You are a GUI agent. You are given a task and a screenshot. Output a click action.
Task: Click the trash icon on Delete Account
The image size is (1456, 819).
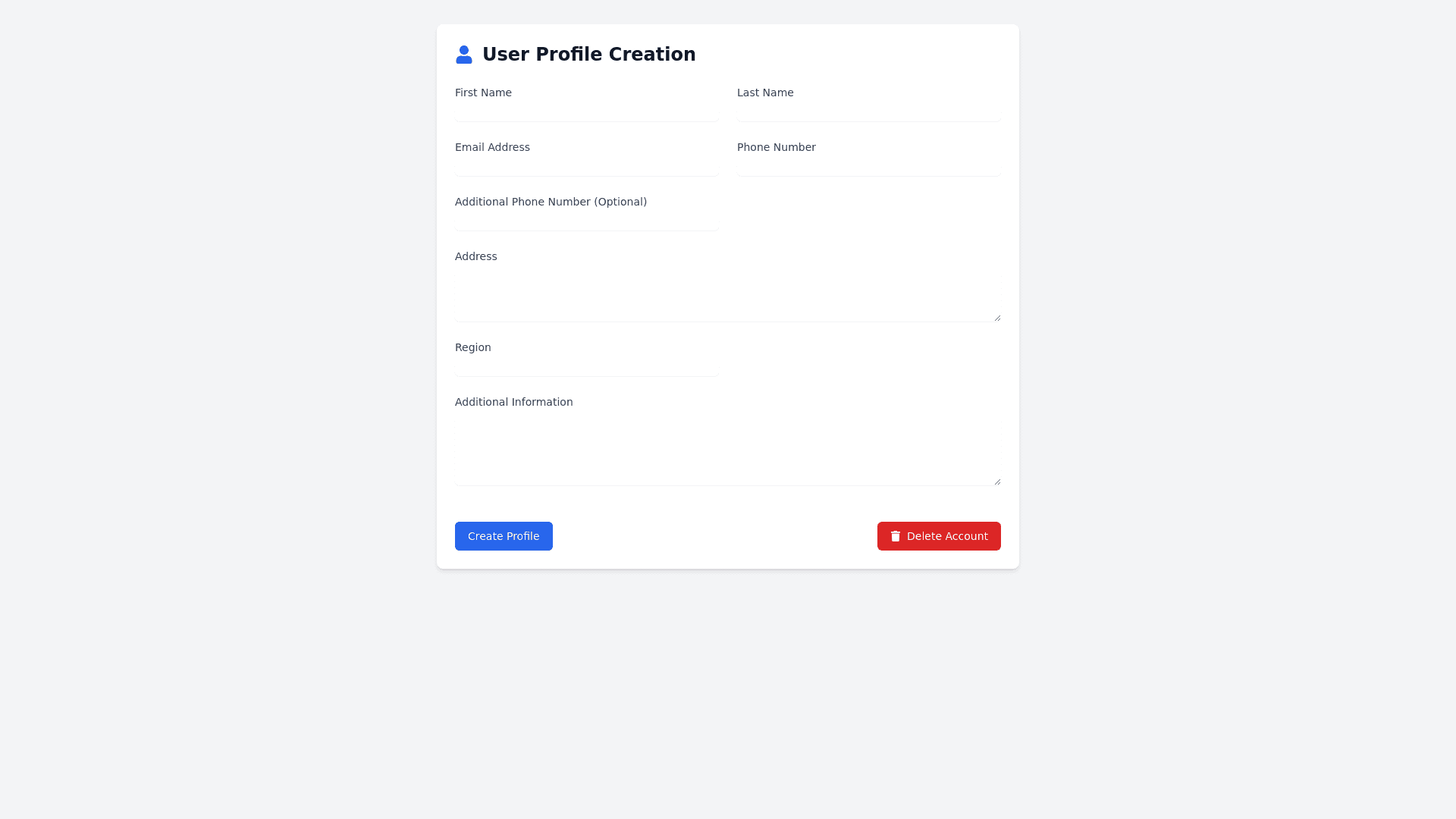pos(896,536)
